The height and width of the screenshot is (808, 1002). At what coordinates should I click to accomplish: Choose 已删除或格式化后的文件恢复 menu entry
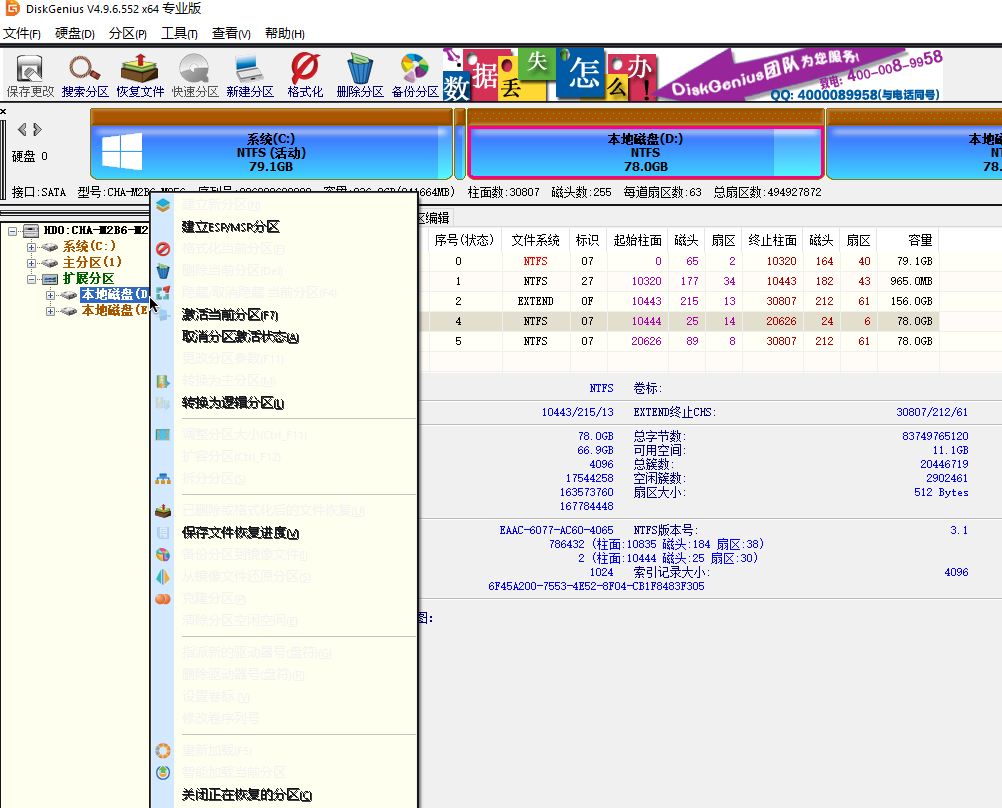pos(273,511)
